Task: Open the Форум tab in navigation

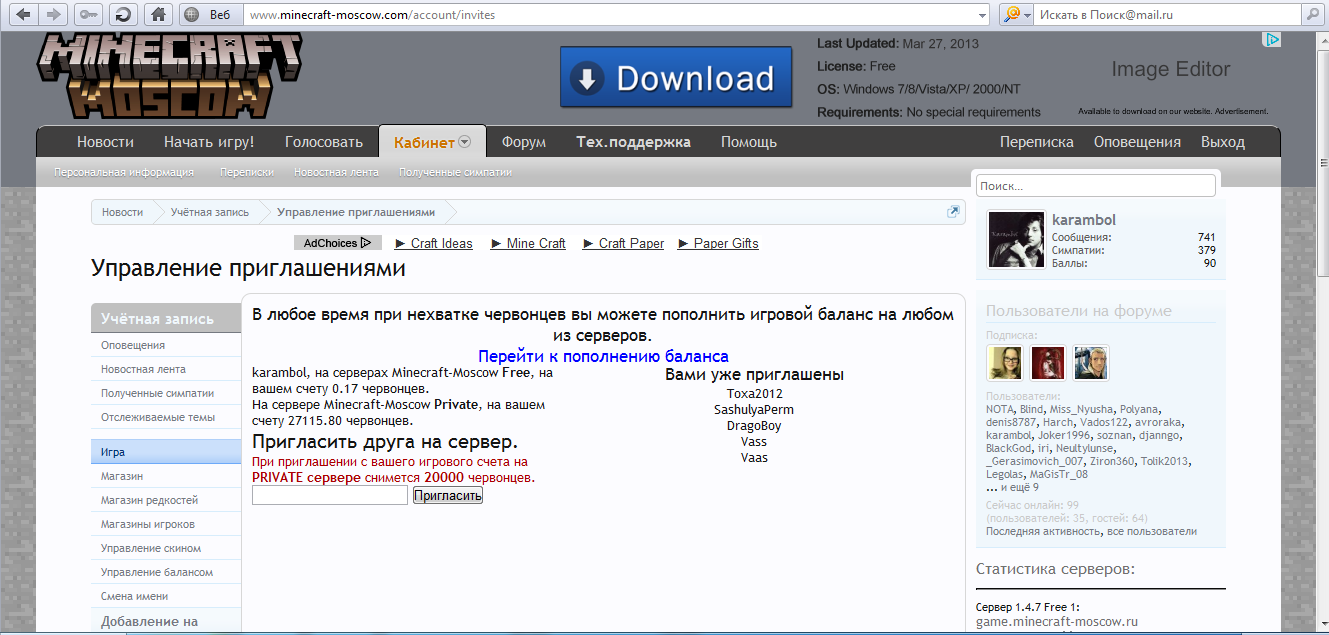Action: [524, 142]
